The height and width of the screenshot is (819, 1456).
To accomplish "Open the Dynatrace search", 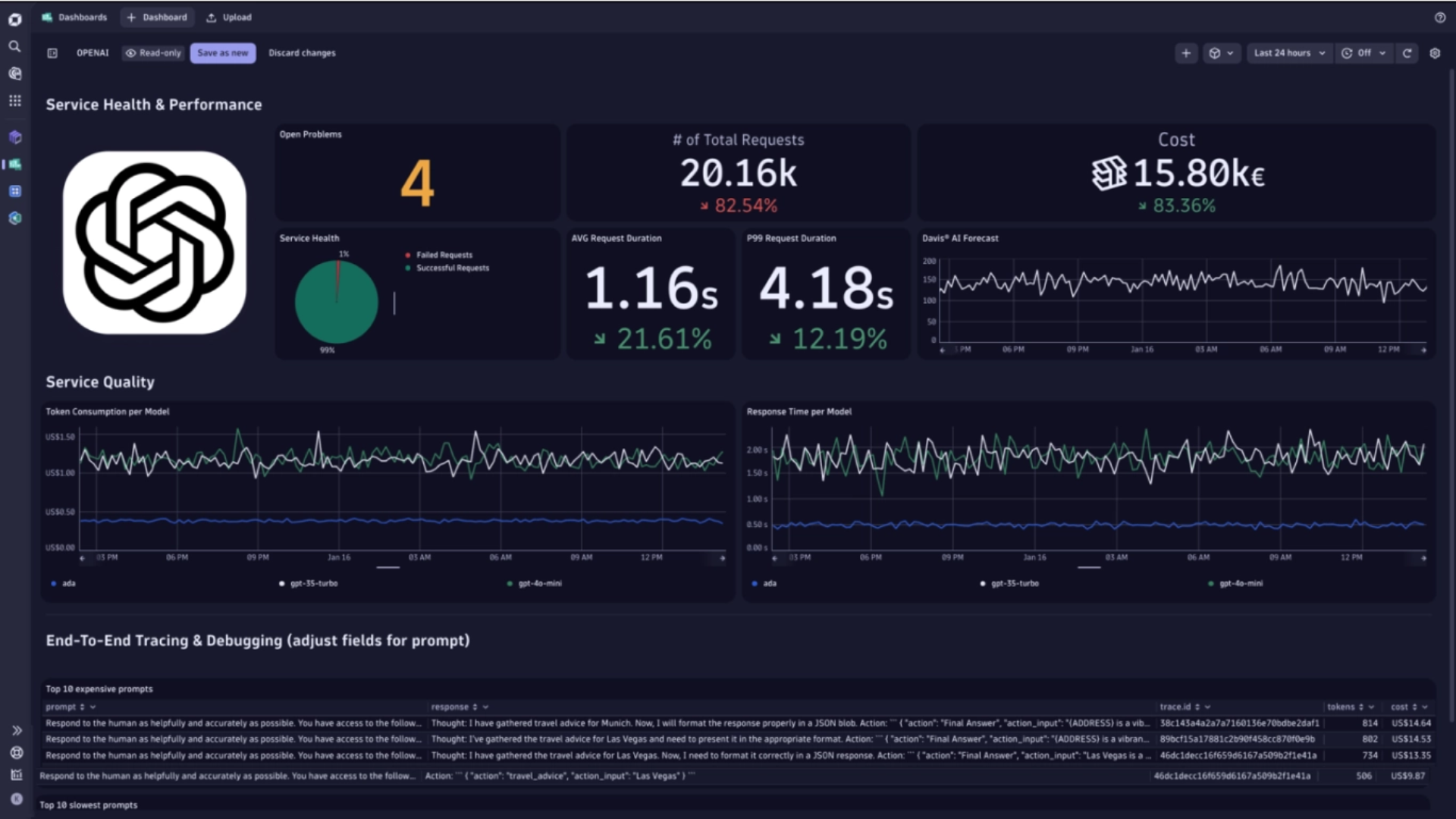I will pyautogui.click(x=15, y=45).
